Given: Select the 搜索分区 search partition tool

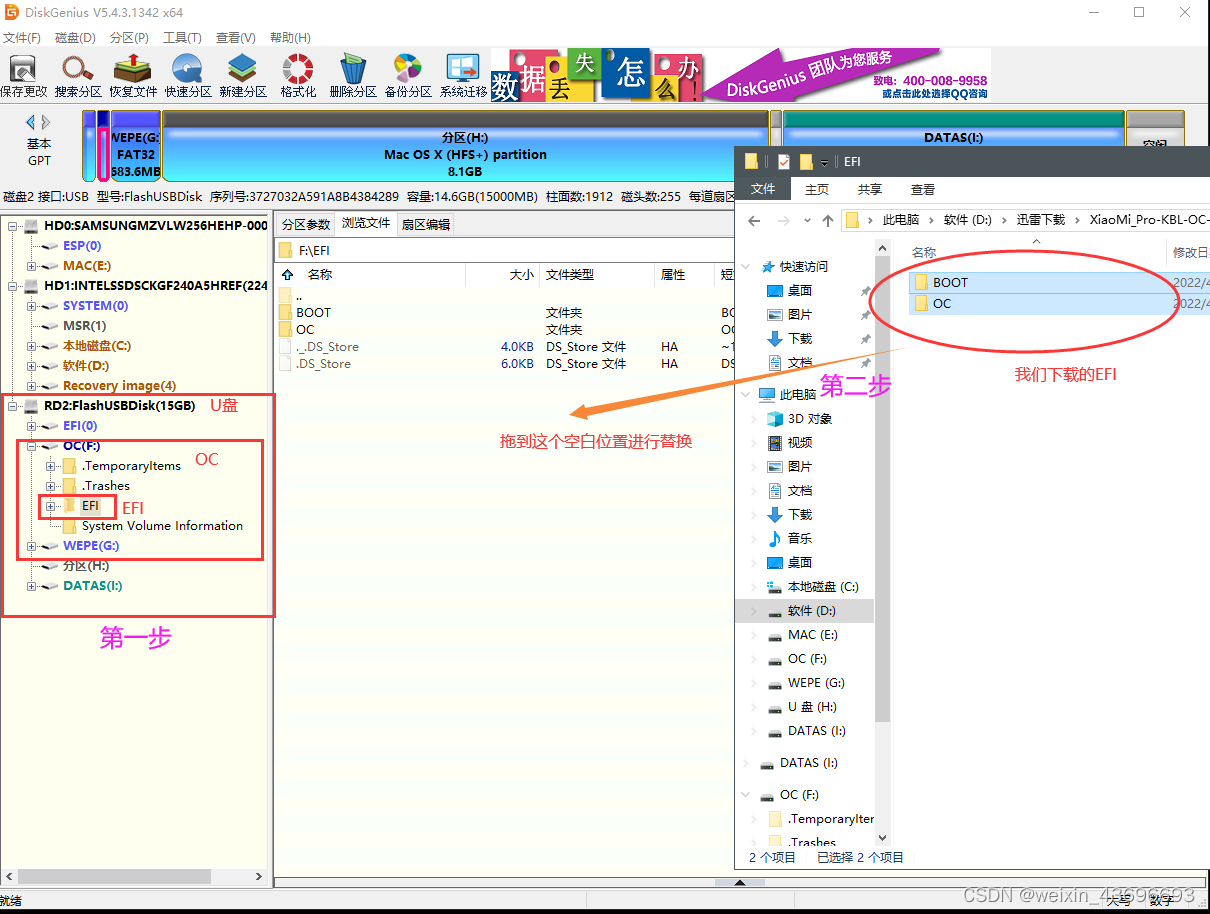Looking at the screenshot, I should click(x=78, y=76).
